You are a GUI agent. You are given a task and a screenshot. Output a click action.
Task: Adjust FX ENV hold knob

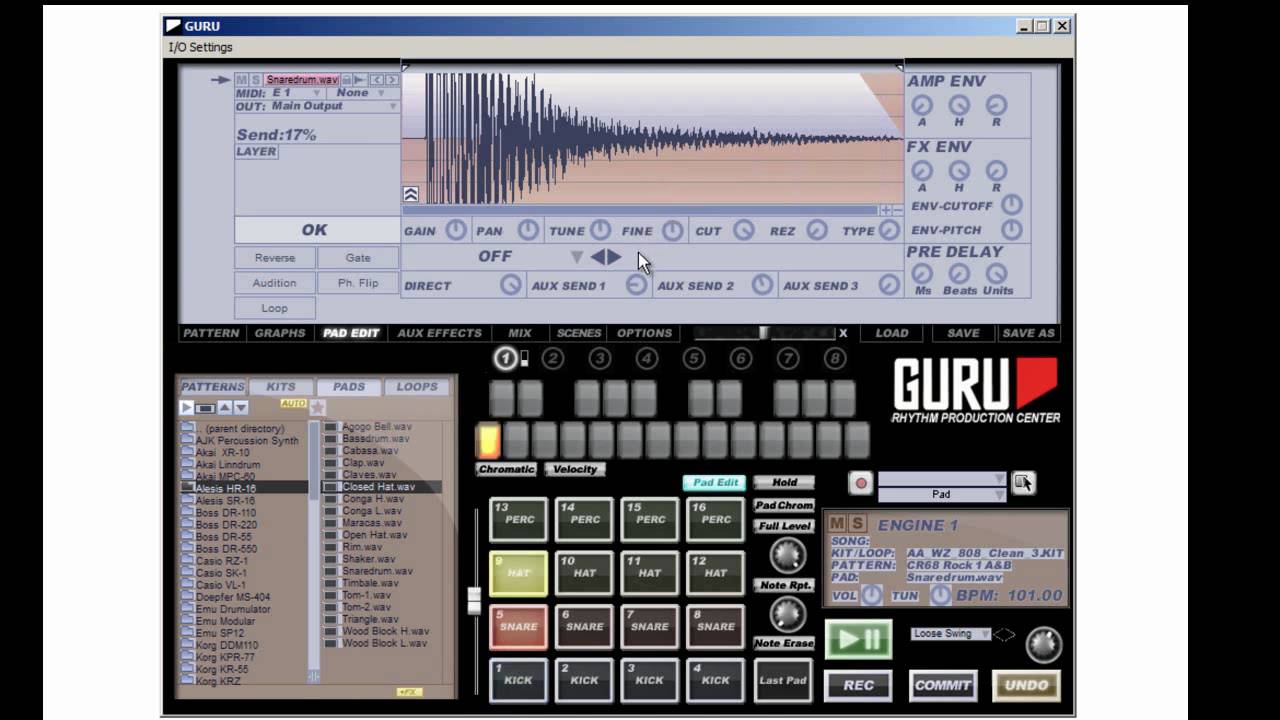[x=959, y=171]
